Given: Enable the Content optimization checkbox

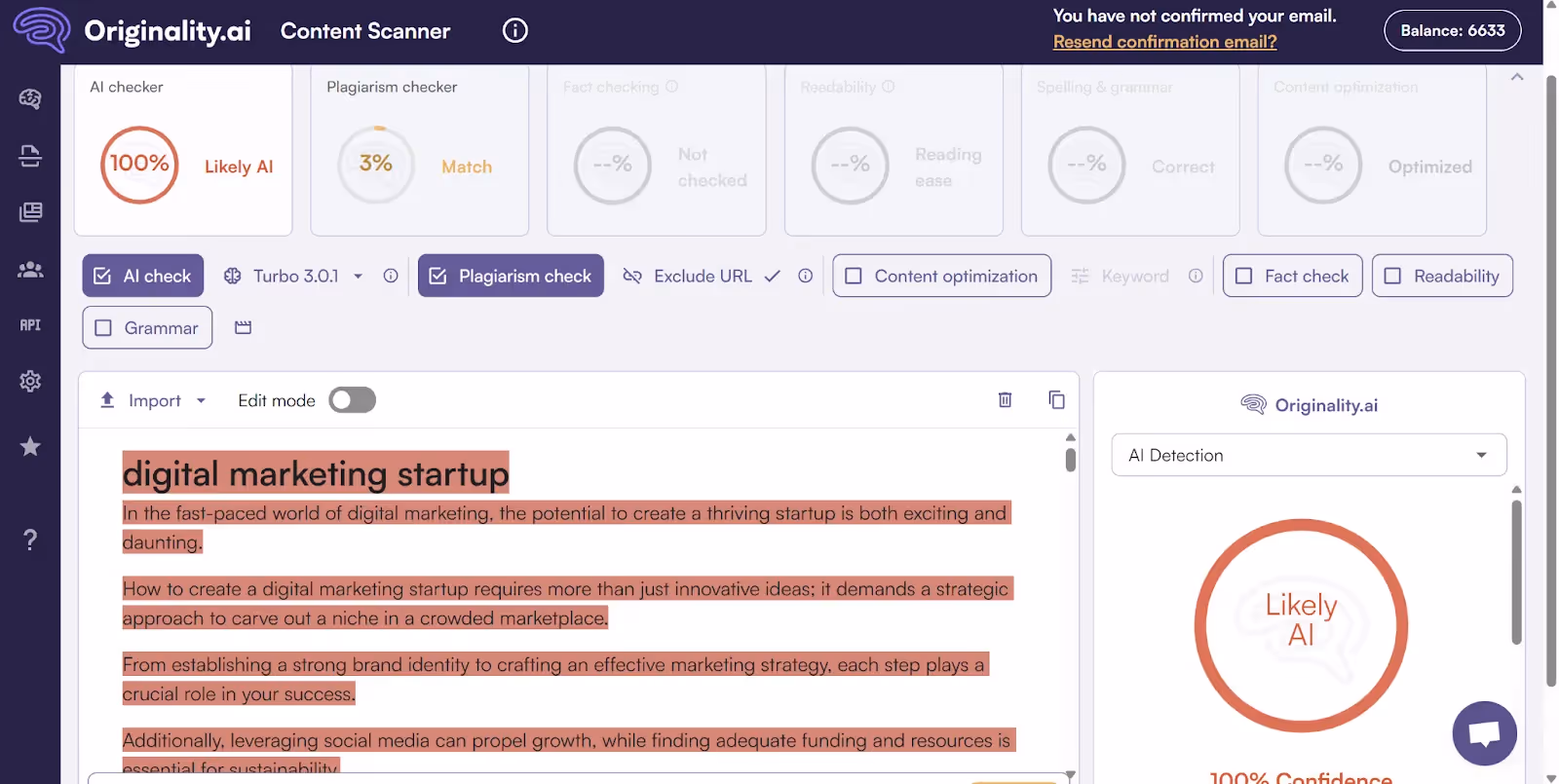Looking at the screenshot, I should [x=941, y=276].
